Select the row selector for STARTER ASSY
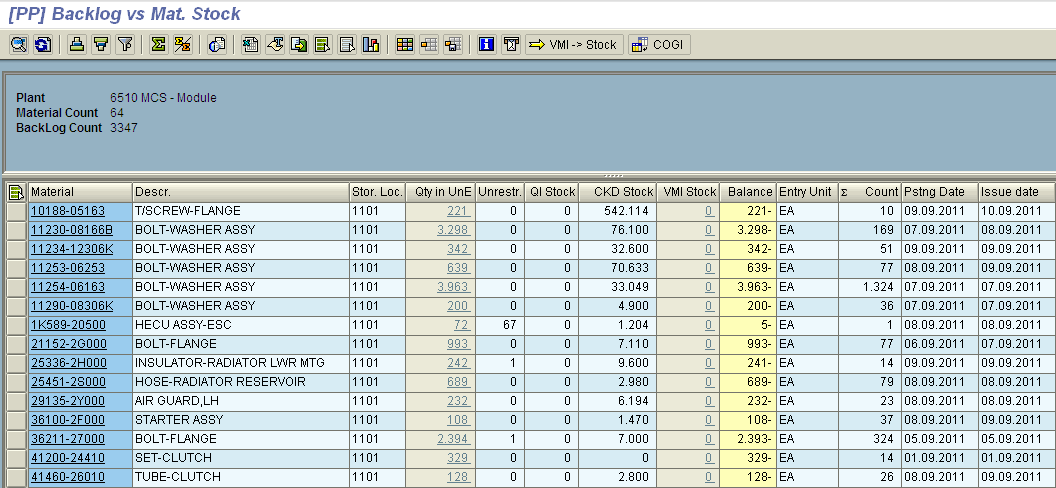The width and height of the screenshot is (1056, 488). (x=16, y=420)
